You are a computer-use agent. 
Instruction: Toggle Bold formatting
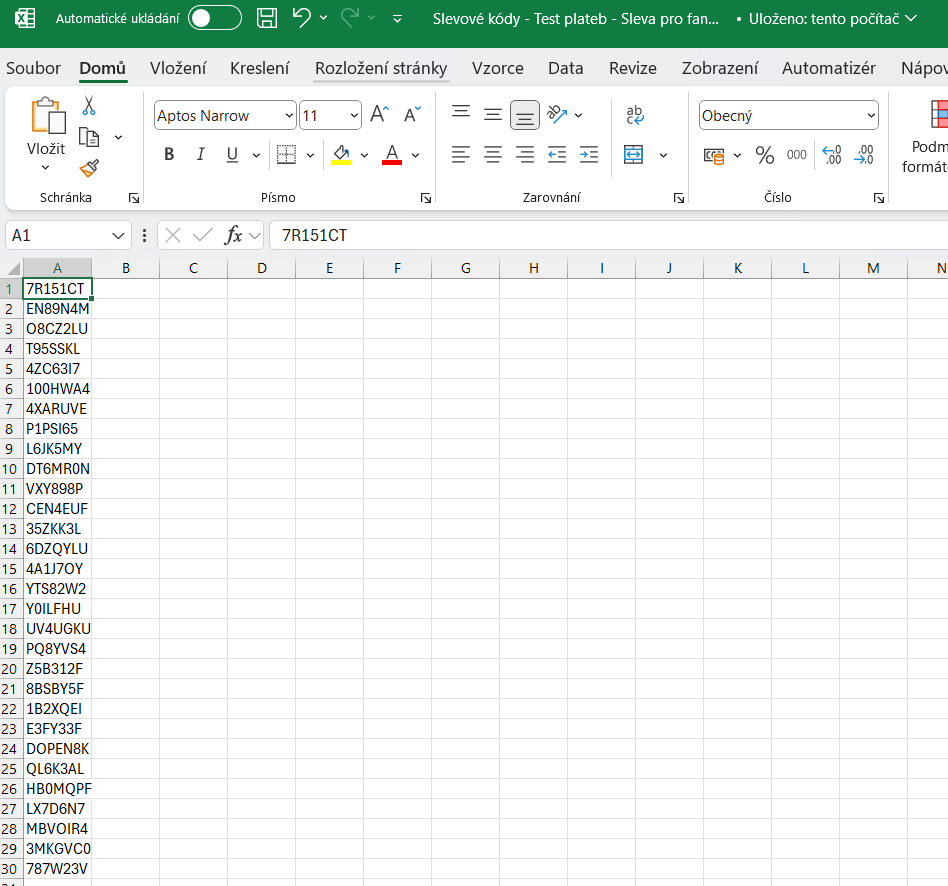(169, 155)
